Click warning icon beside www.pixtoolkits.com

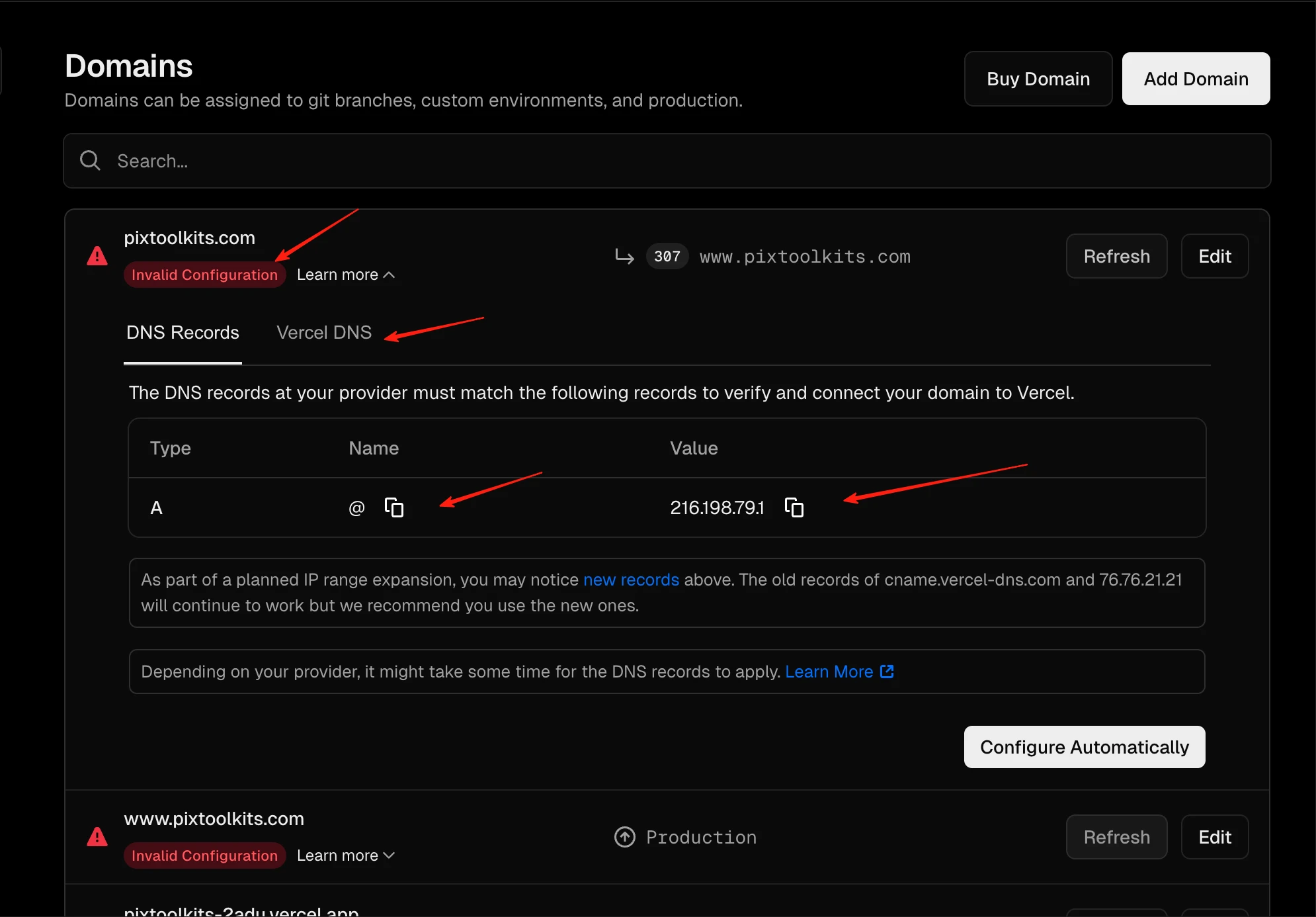[x=97, y=837]
